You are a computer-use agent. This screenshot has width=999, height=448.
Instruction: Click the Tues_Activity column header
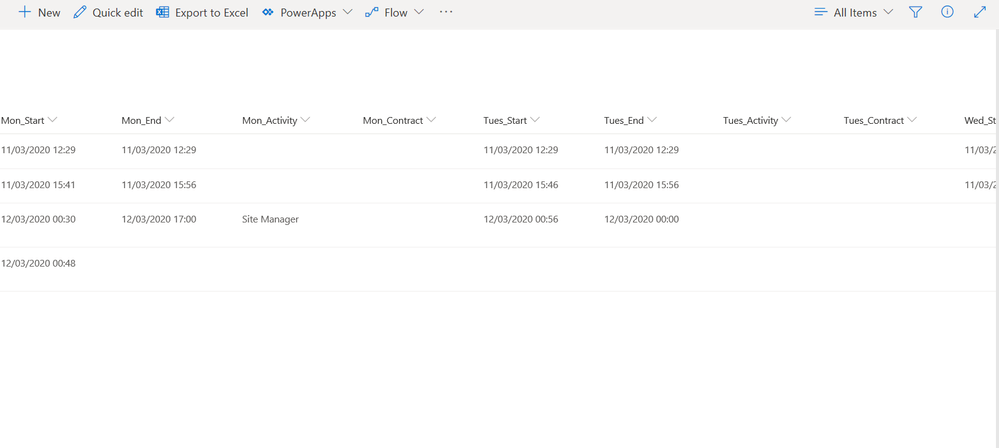point(751,120)
